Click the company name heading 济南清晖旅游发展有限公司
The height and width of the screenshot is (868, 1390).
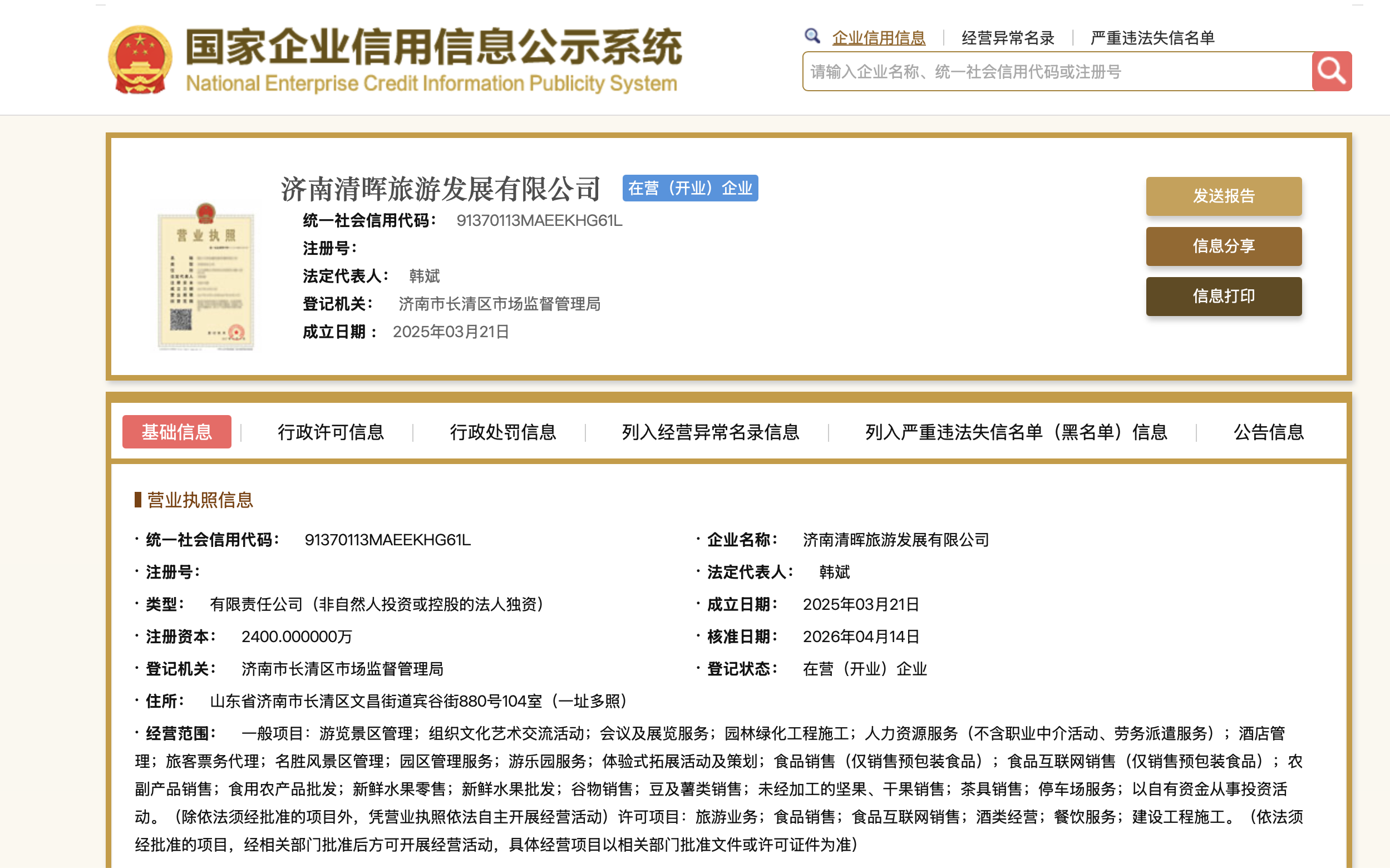tap(440, 189)
